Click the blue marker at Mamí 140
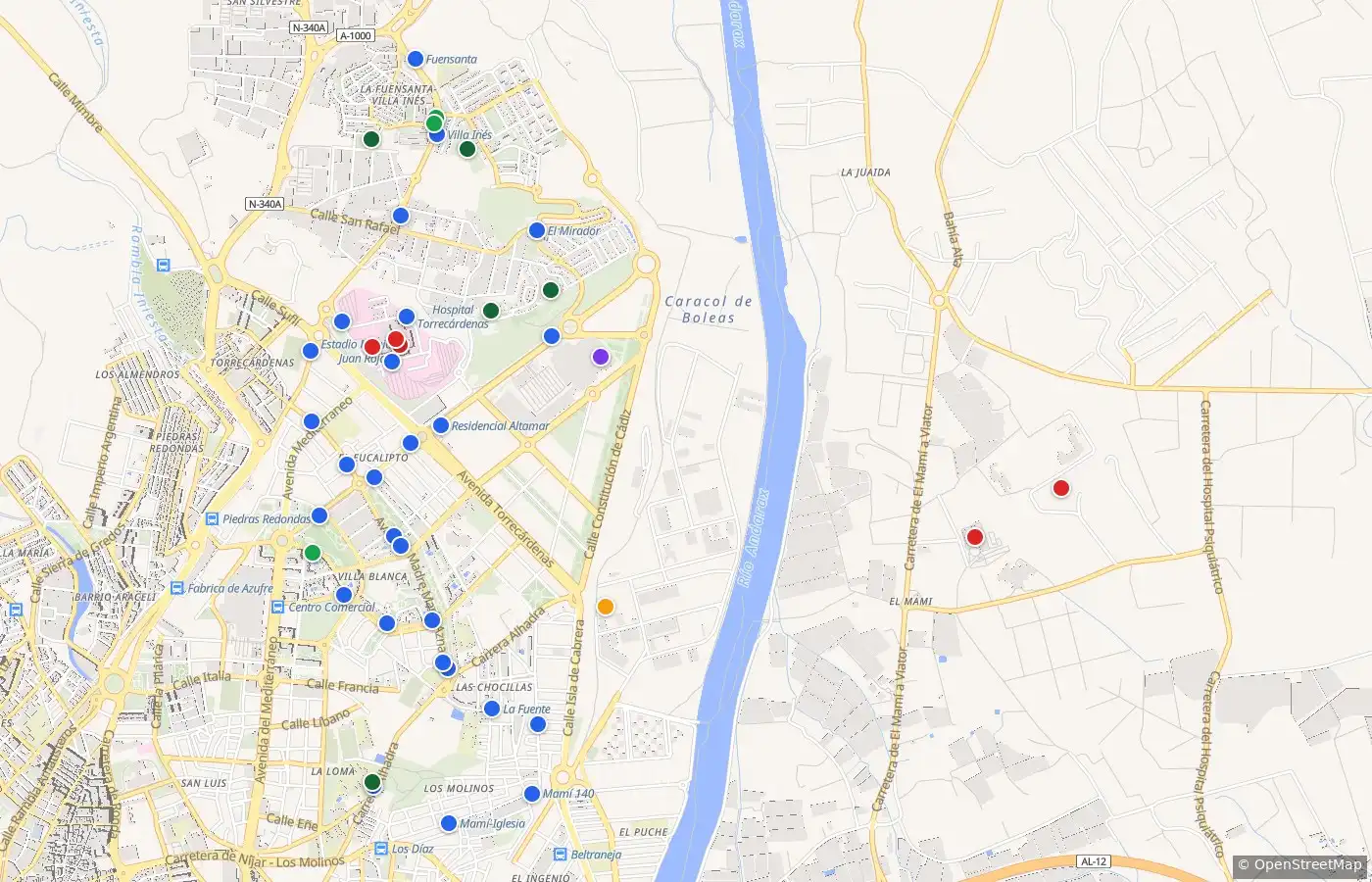The image size is (1372, 882). tap(531, 794)
